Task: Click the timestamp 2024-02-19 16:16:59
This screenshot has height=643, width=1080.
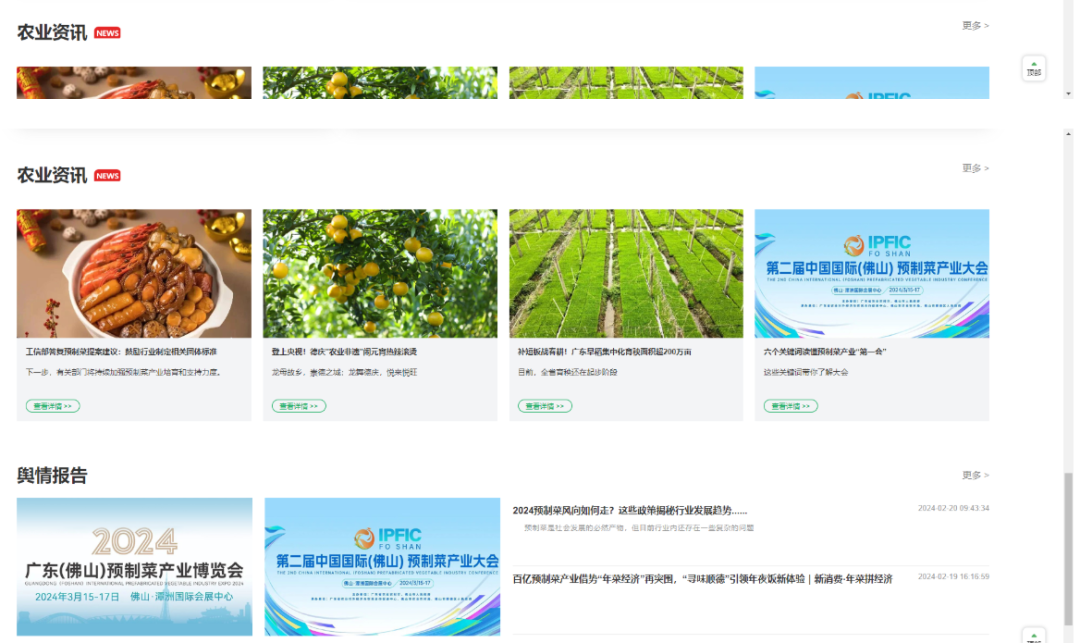Action: [x=953, y=576]
